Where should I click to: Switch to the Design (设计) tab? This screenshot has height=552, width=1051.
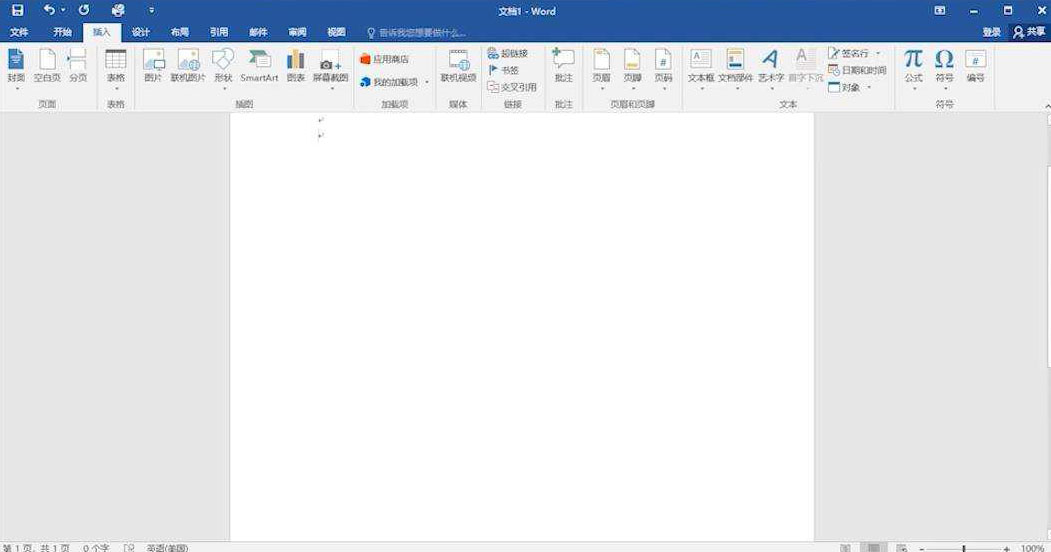[x=141, y=31]
